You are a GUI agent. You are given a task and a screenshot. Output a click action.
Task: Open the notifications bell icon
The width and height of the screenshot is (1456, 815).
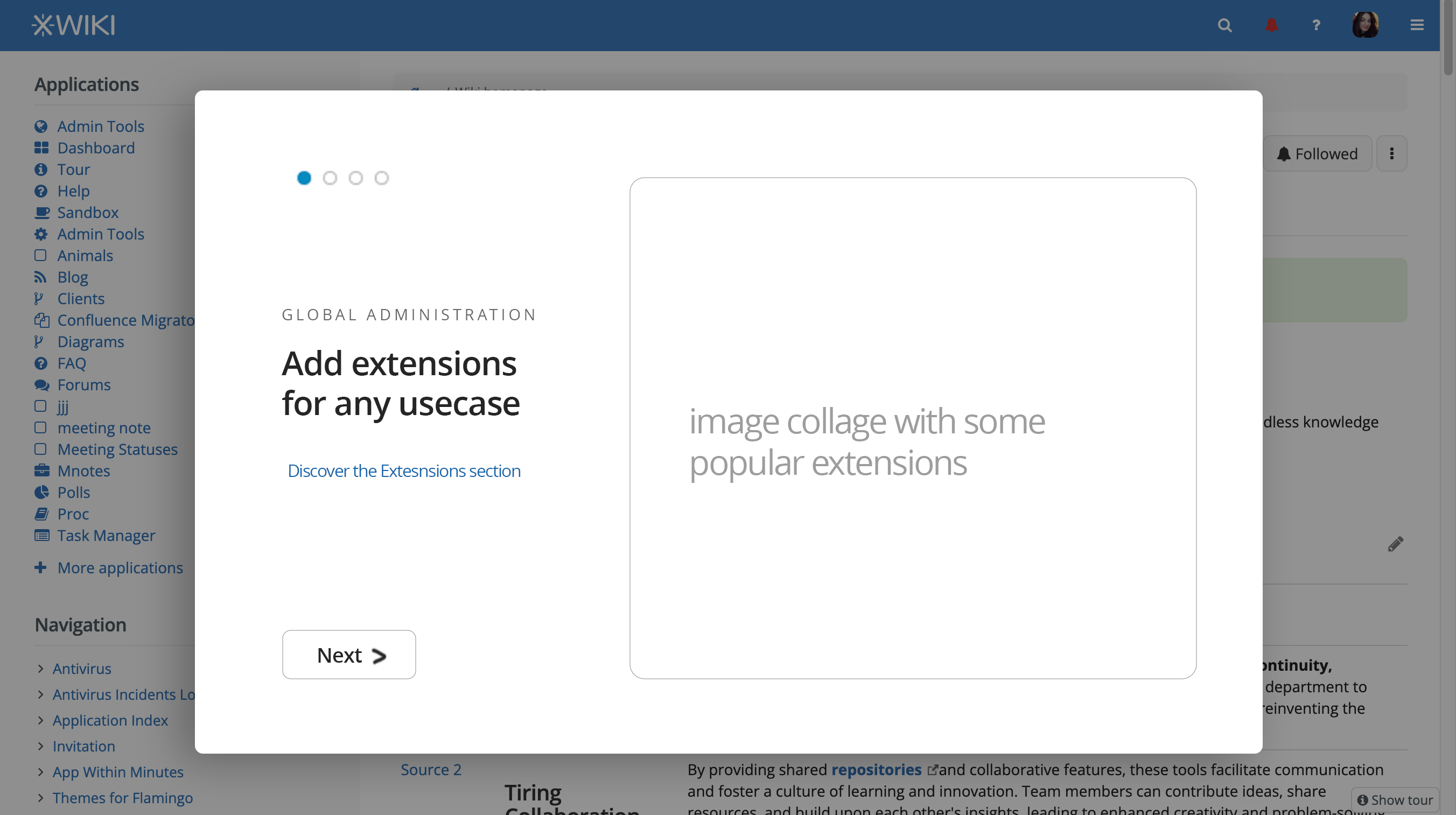pos(1272,25)
